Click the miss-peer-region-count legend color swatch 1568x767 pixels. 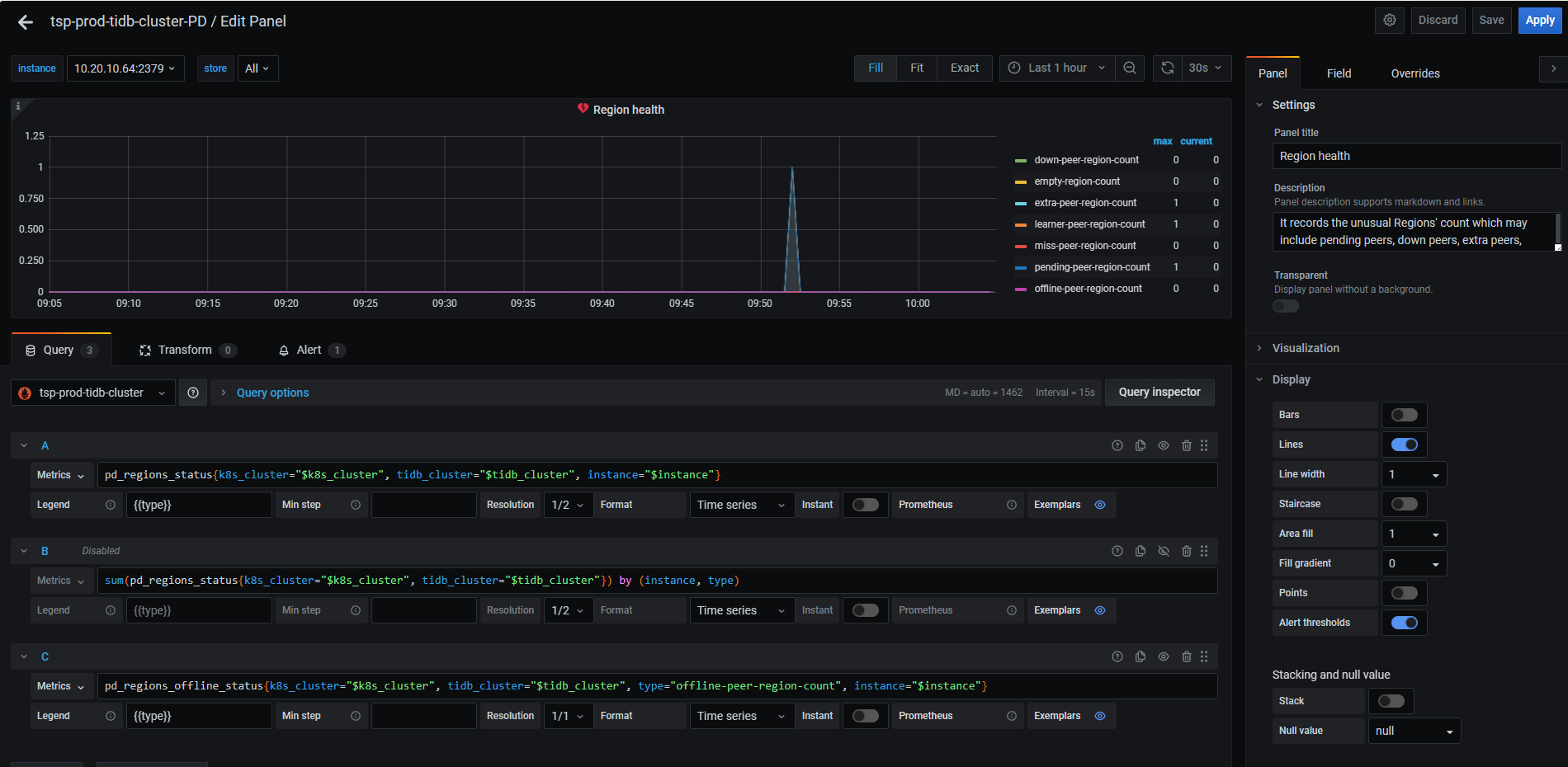tap(1021, 247)
